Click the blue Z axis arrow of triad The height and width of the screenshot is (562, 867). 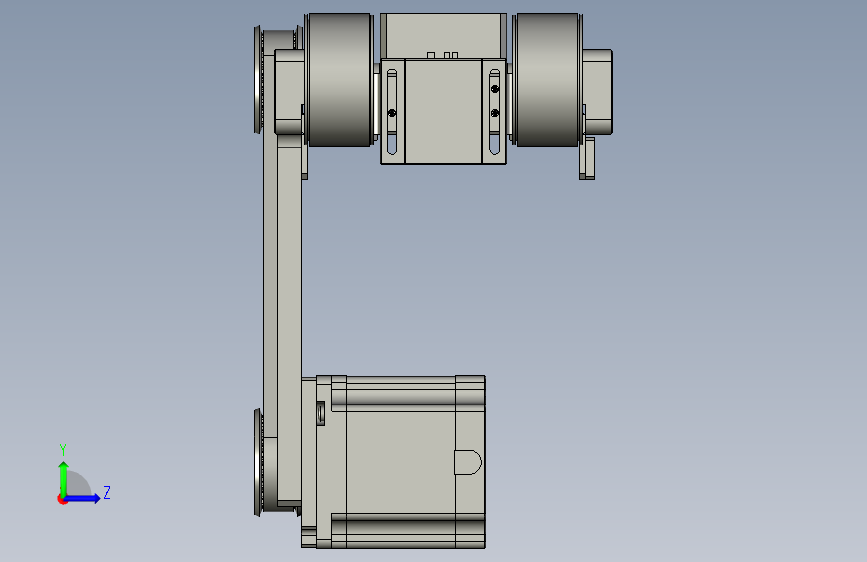pos(83,498)
